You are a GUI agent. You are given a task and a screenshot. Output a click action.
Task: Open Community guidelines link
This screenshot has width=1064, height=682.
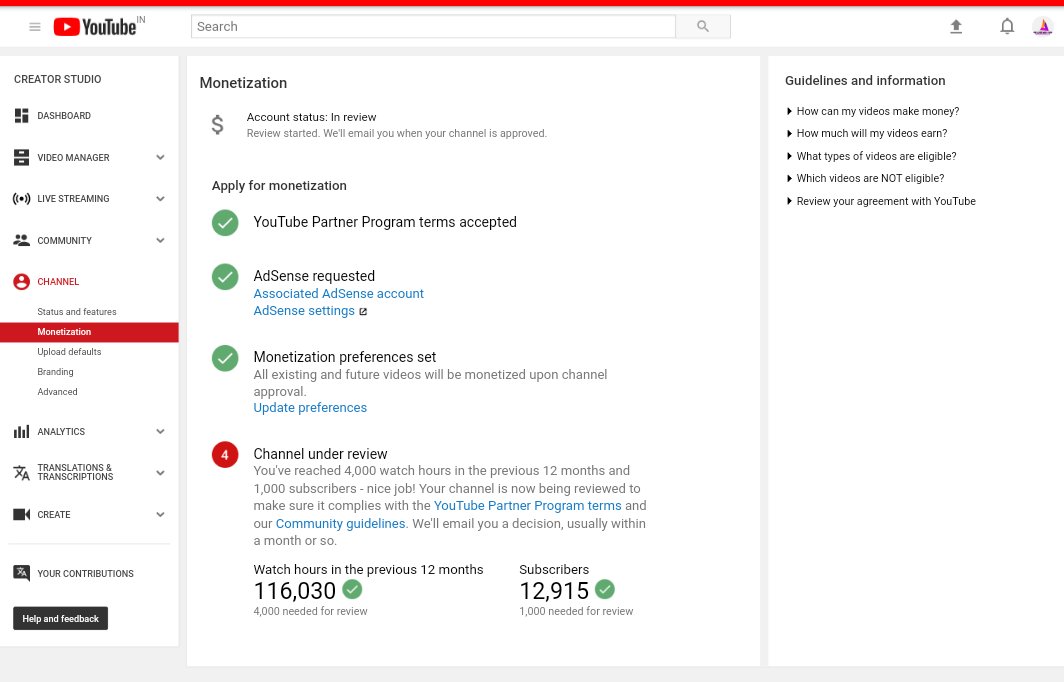click(x=341, y=524)
